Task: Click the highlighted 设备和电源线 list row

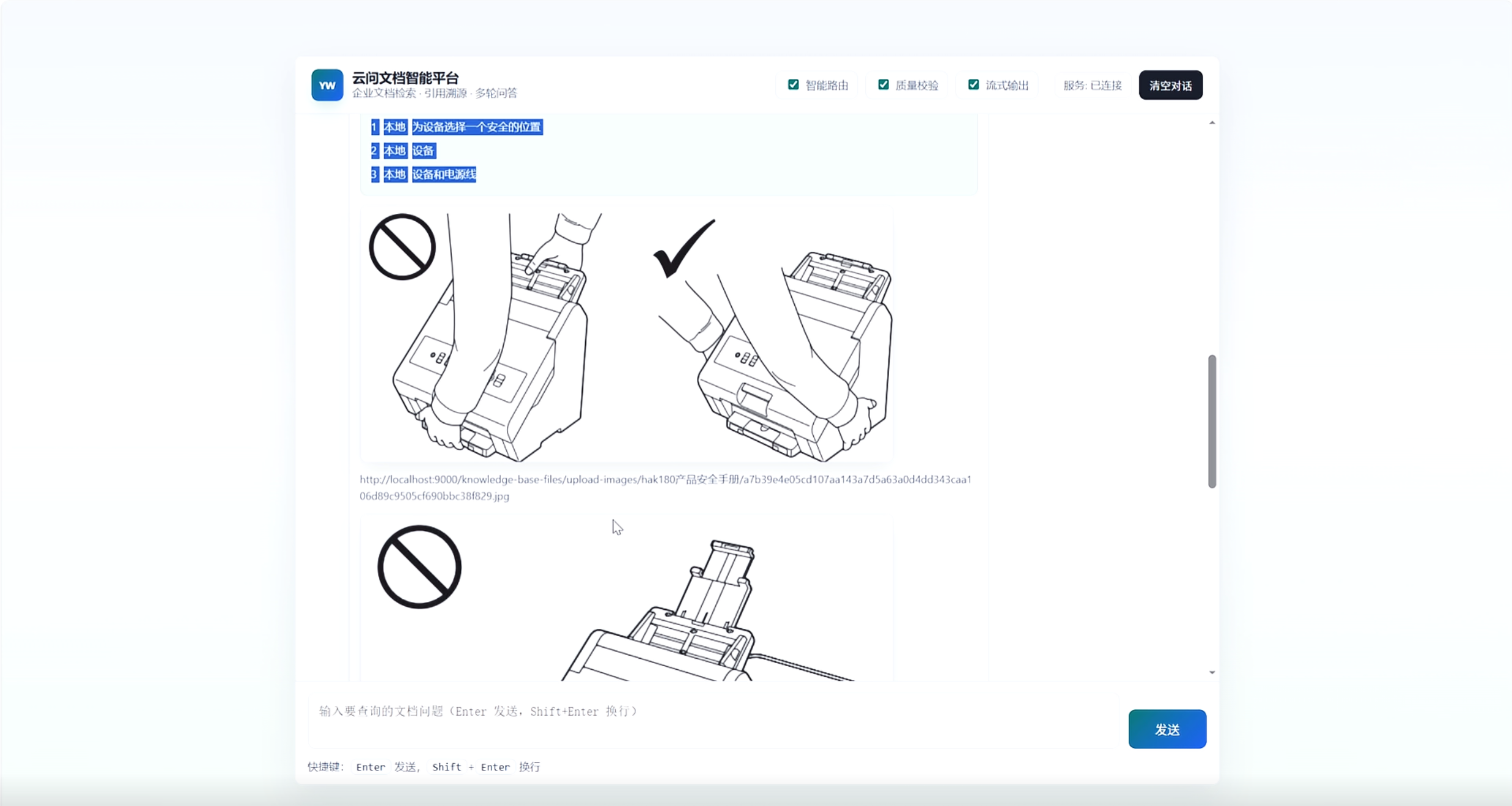Action: click(x=423, y=174)
